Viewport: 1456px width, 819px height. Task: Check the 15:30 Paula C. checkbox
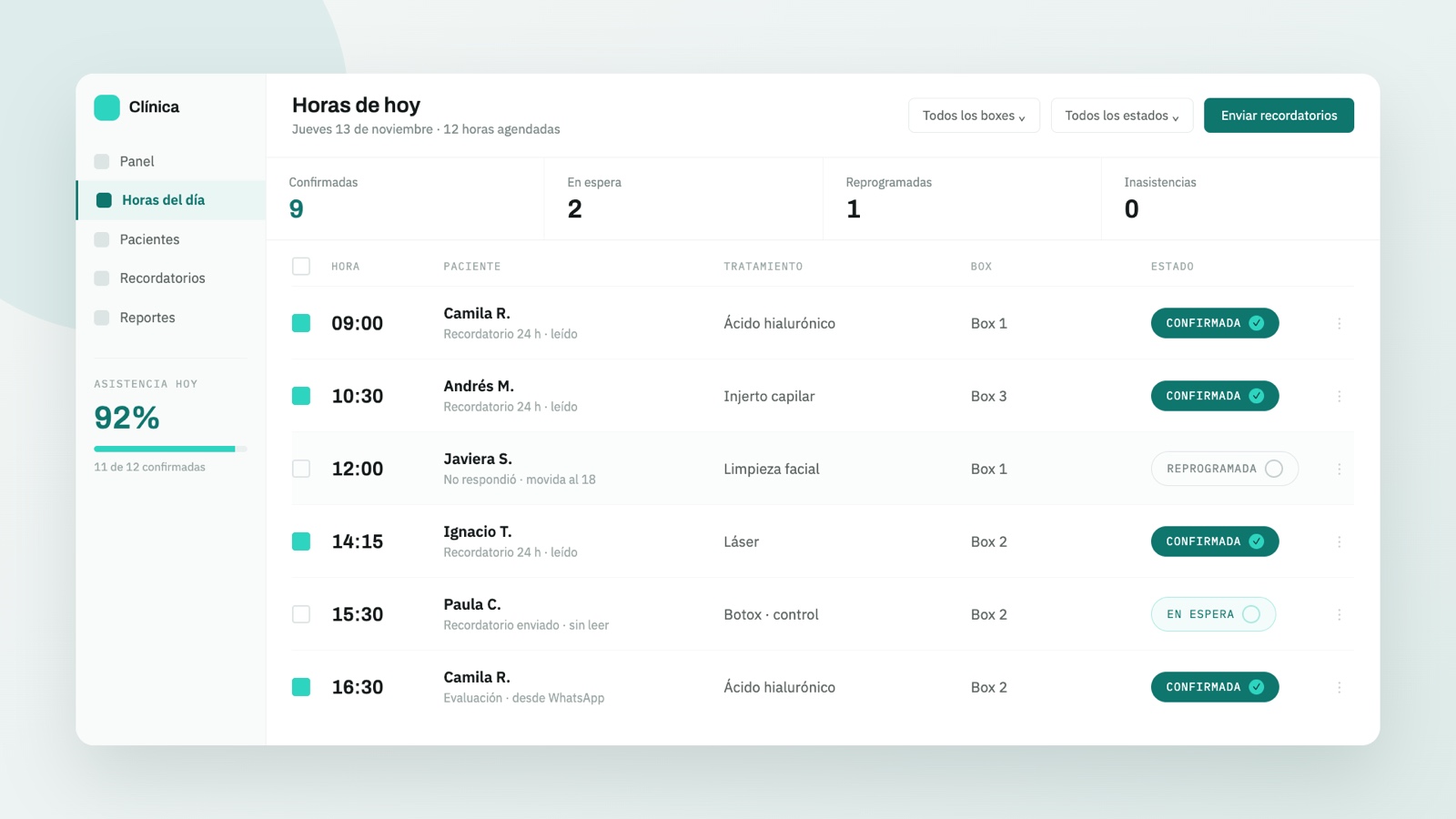tap(301, 614)
